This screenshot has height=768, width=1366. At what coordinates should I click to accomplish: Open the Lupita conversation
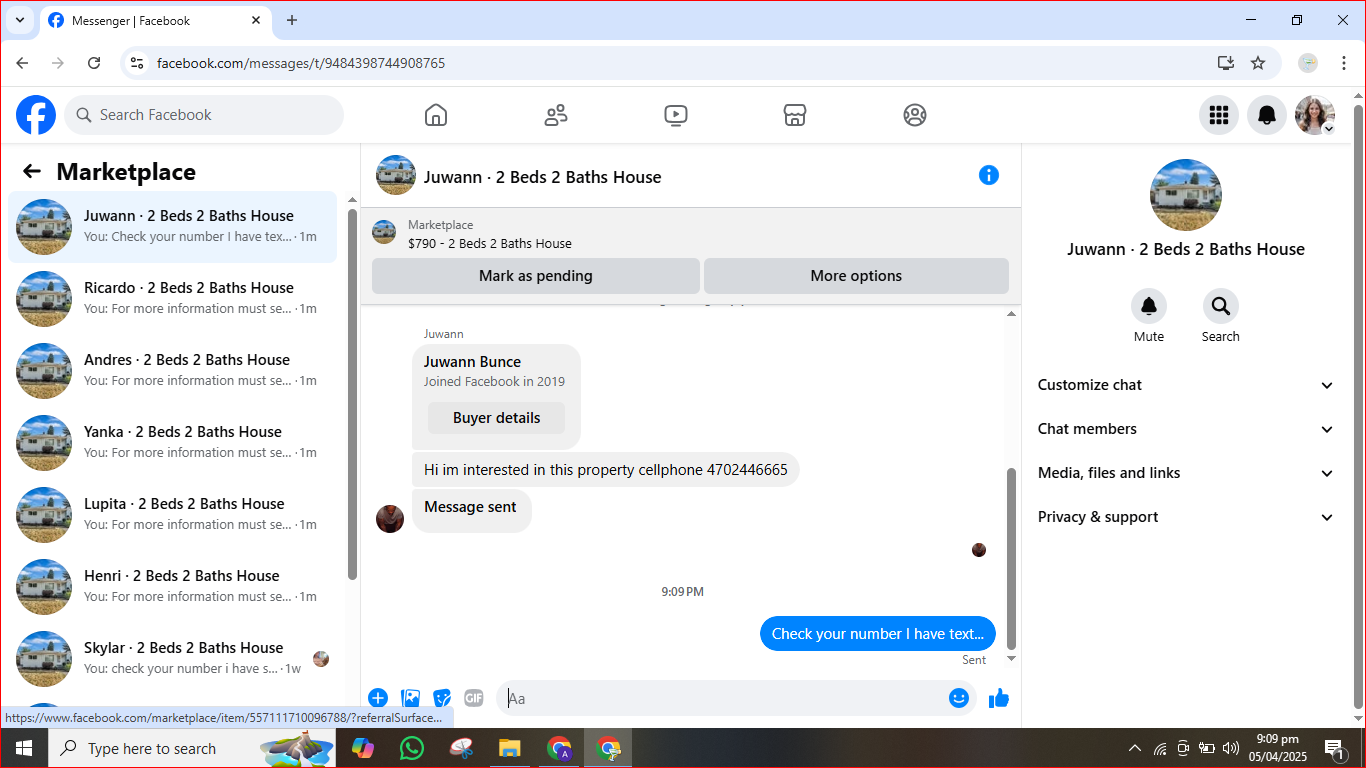point(173,515)
